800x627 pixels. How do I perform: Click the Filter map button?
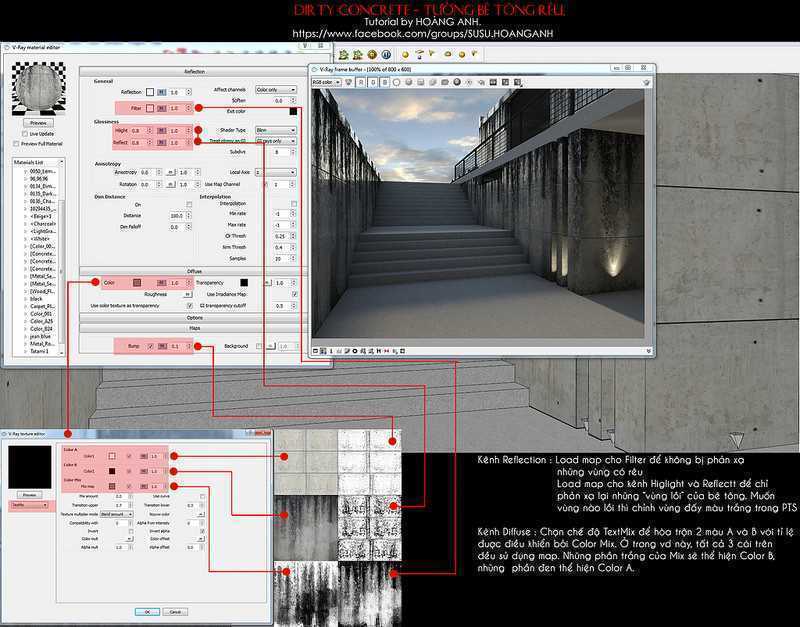(161, 108)
